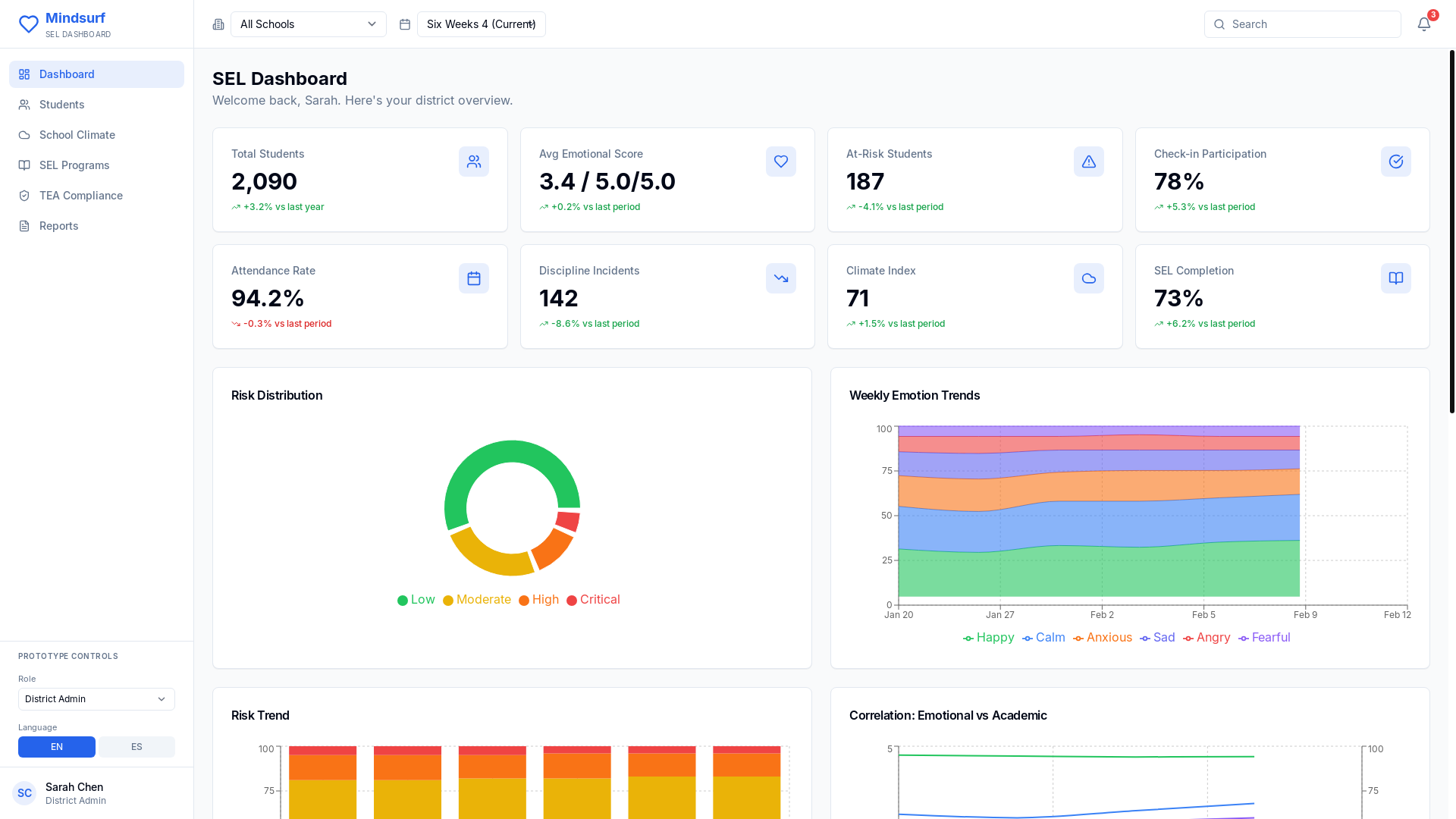Click Sarah Chen user profile
Image resolution: width=1456 pixels, height=819 pixels.
point(74,793)
